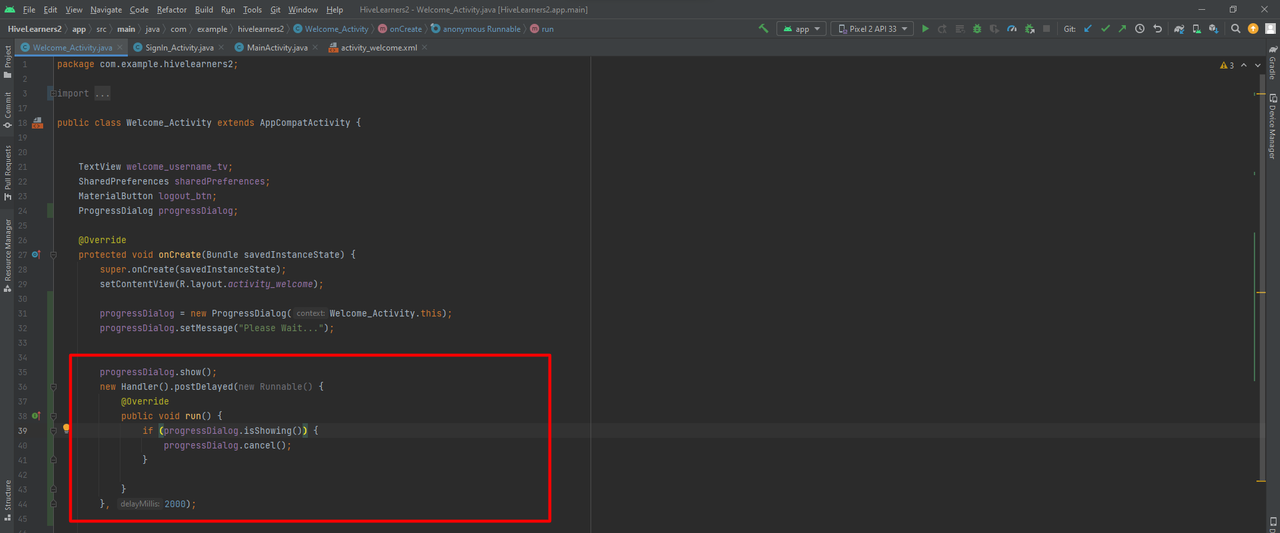Click Attach Debugger to Android Process icon

click(1030, 29)
